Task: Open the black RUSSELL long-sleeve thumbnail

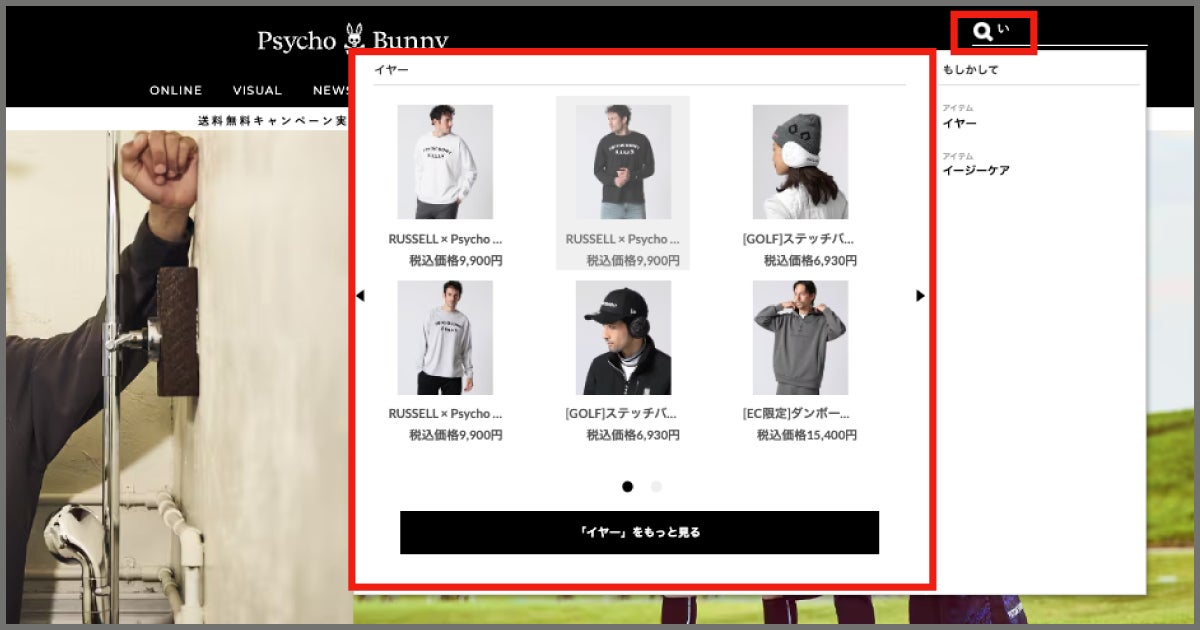Action: [x=623, y=162]
